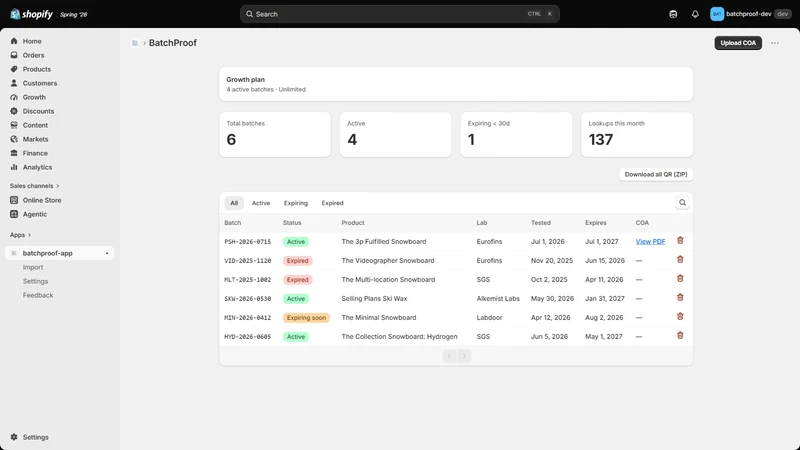Open the notifications bell
Image resolution: width=800 pixels, height=450 pixels.
[x=695, y=14]
